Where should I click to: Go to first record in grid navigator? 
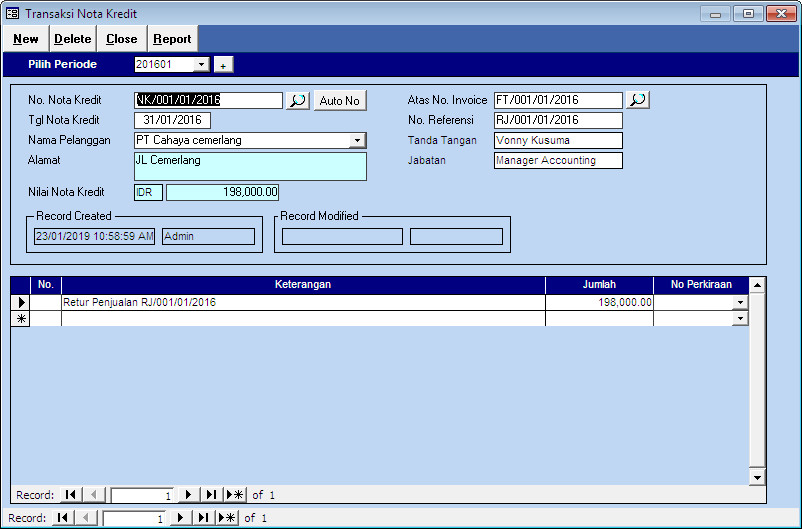71,495
